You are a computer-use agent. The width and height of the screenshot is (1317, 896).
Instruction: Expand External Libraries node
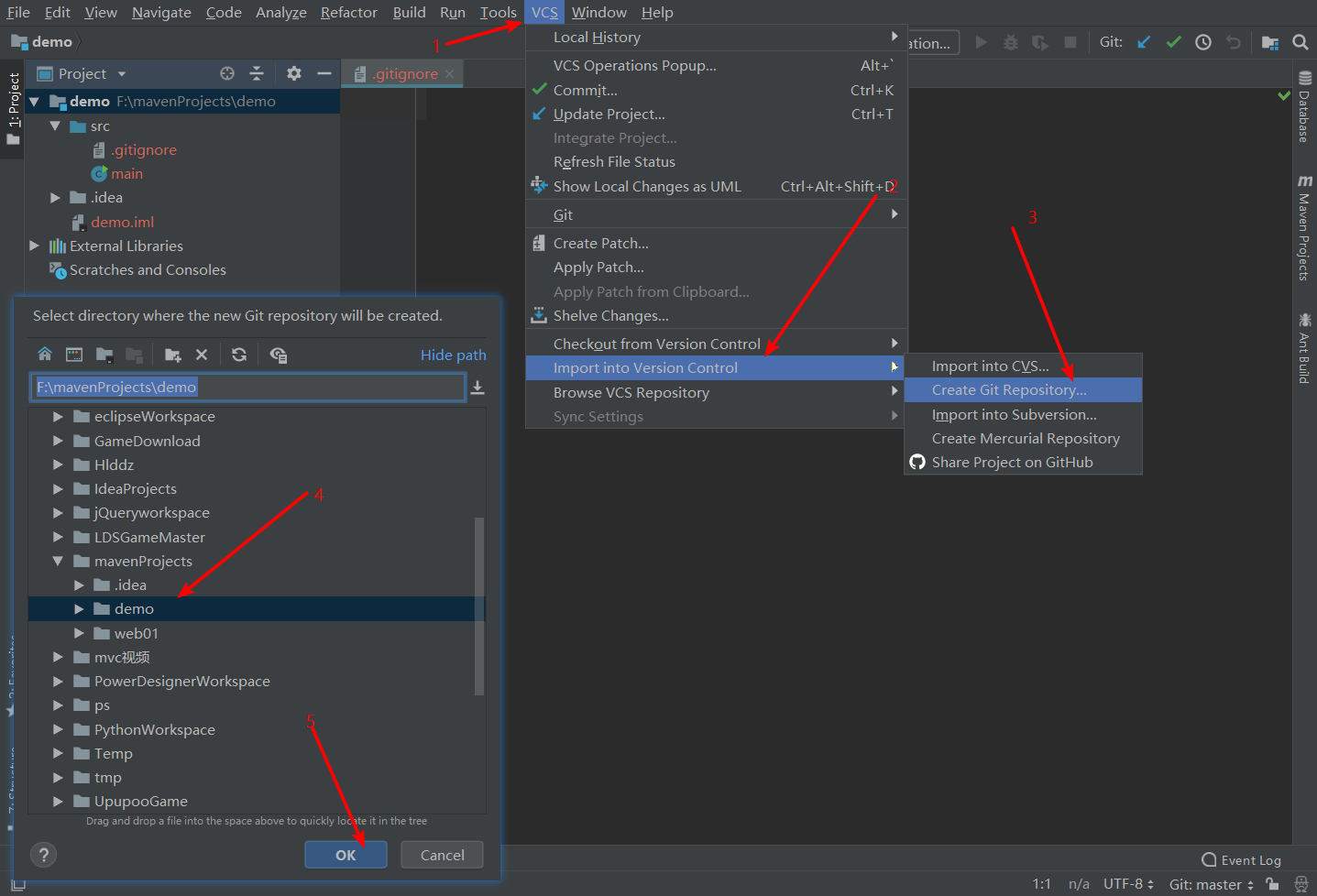click(x=34, y=246)
